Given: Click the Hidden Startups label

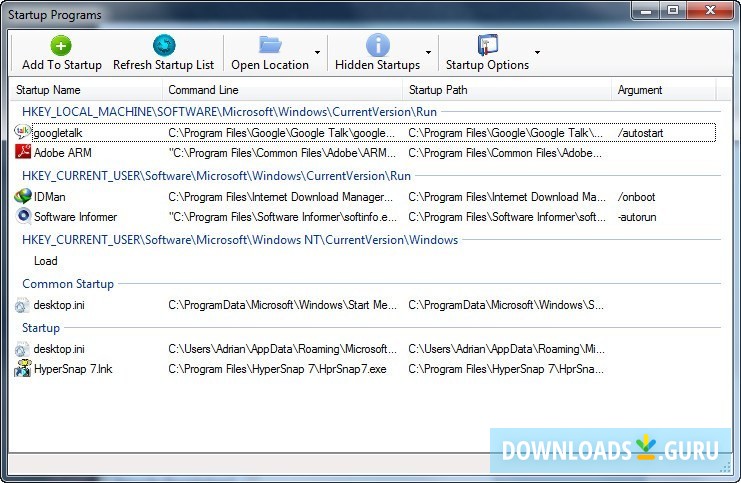Looking at the screenshot, I should [378, 65].
